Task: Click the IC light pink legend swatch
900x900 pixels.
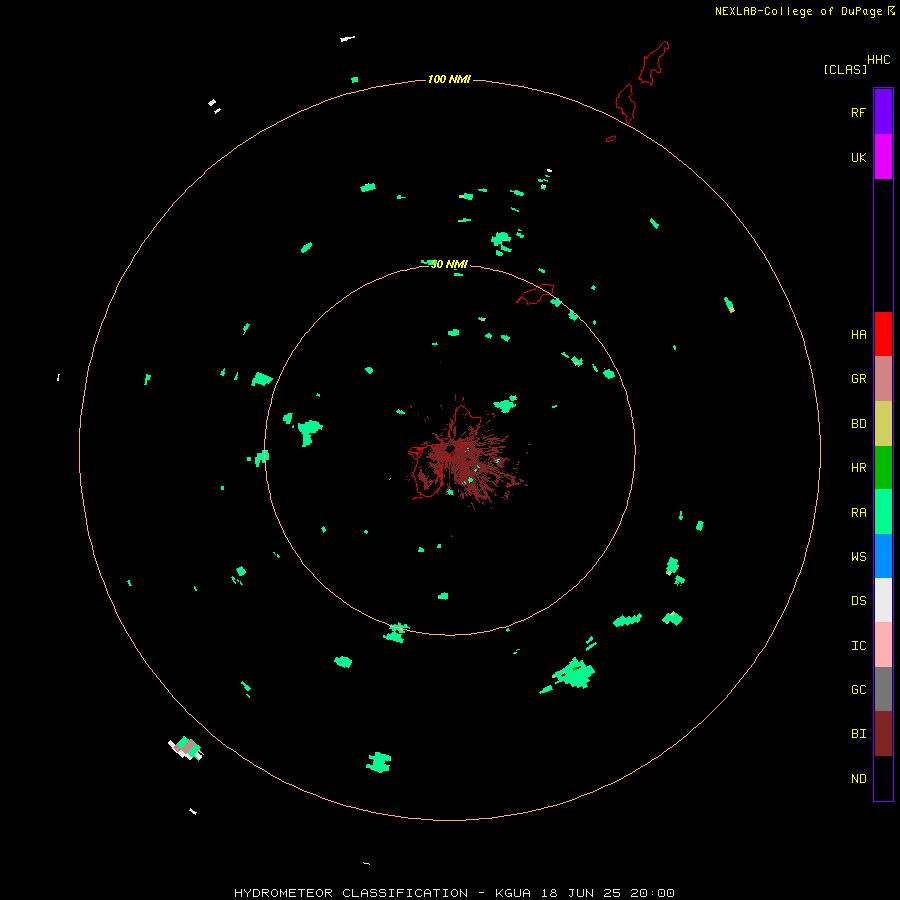Action: tap(883, 645)
